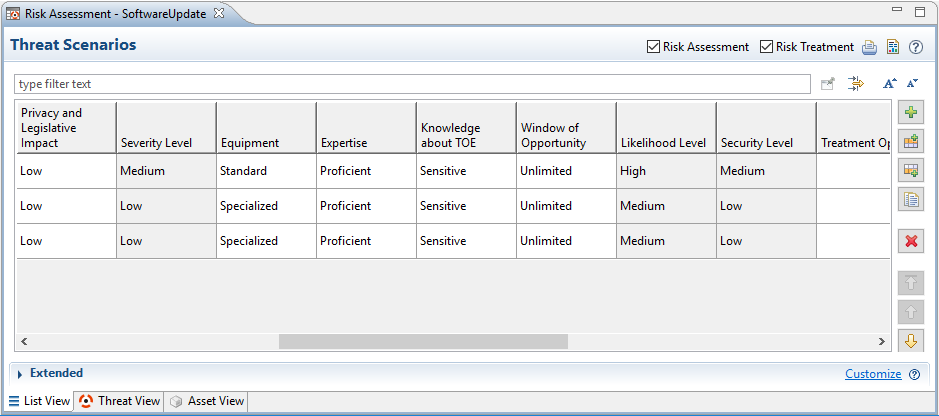The width and height of the screenshot is (939, 416).
Task: Increase font size with larger A icon
Action: (890, 84)
